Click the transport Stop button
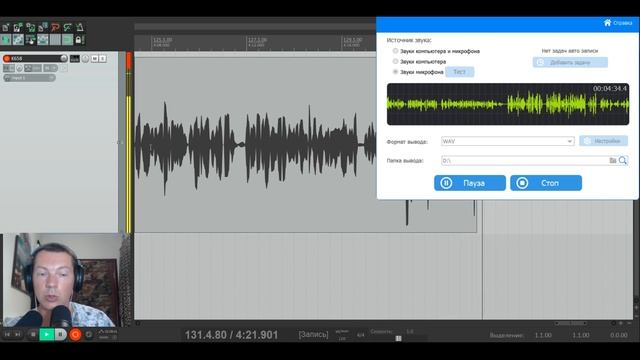This screenshot has height=360, width=640. tap(33, 335)
